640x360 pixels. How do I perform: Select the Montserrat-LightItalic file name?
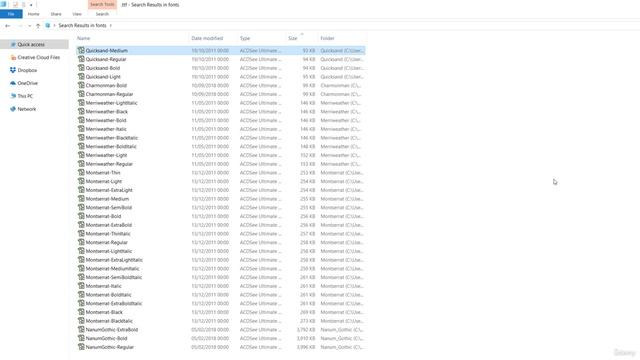click(x=109, y=251)
